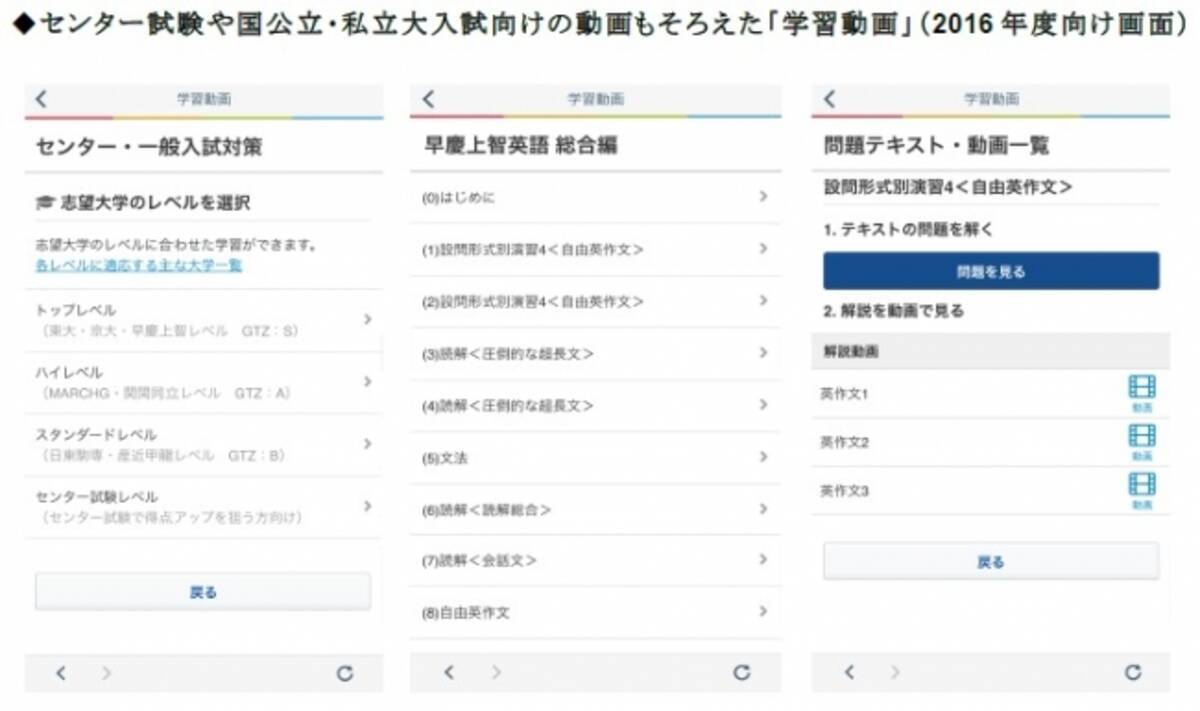
Task: Select (4)読解＜圧倒的な超長文＞ item
Action: [596, 405]
